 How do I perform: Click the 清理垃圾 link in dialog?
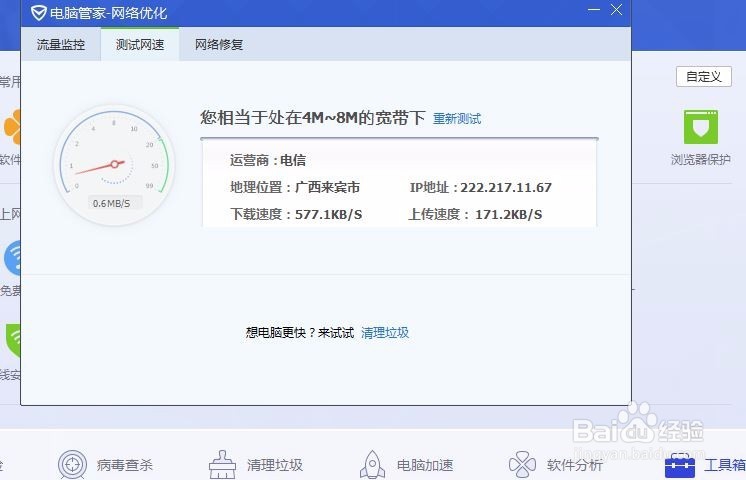[385, 333]
